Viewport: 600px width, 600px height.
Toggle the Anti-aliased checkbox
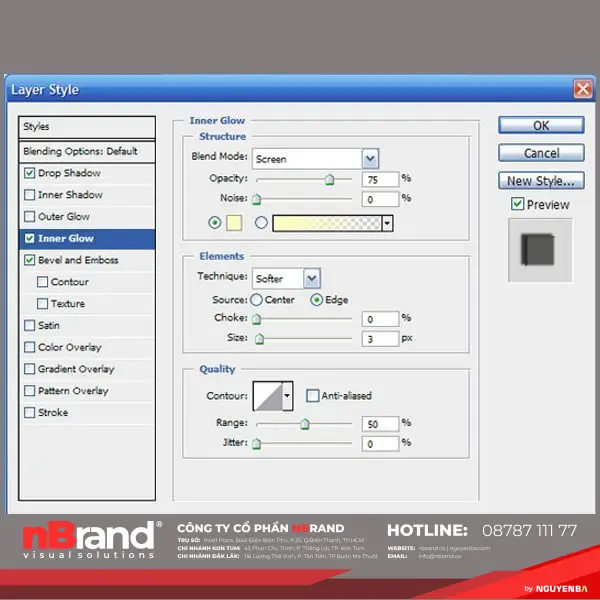click(x=313, y=396)
